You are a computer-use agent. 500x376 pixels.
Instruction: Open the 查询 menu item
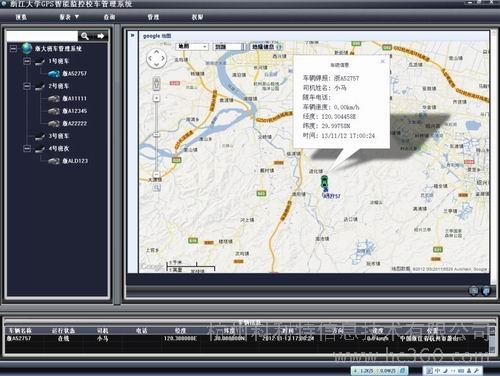[x=109, y=17]
